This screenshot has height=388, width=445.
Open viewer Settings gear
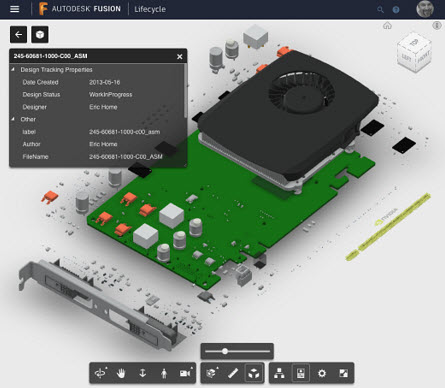[322, 373]
